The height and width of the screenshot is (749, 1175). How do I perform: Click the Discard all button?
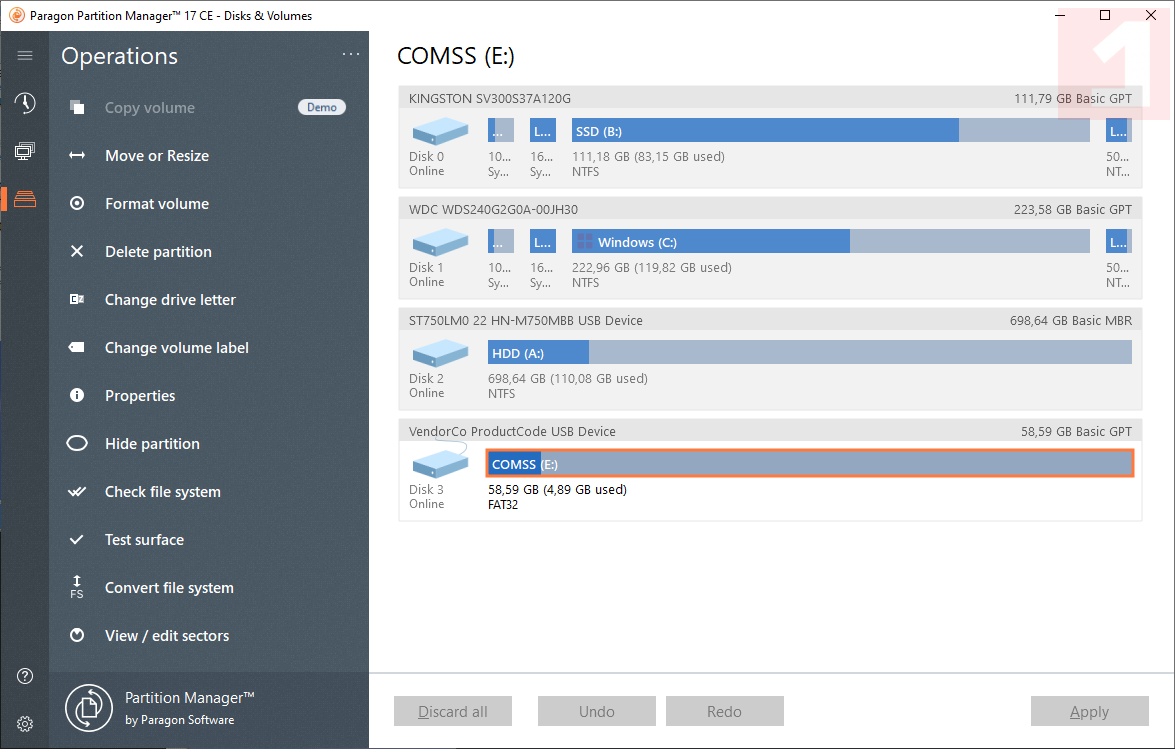pyautogui.click(x=453, y=711)
